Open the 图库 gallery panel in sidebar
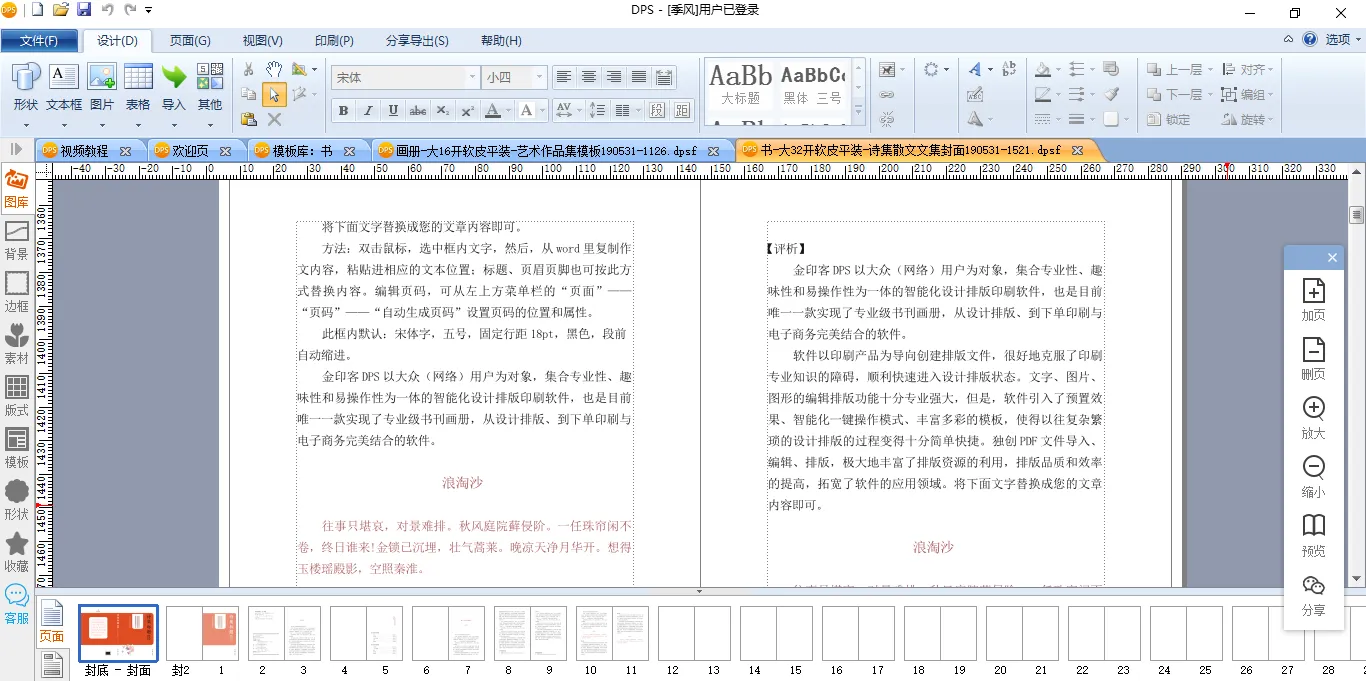This screenshot has width=1366, height=681. [x=16, y=188]
